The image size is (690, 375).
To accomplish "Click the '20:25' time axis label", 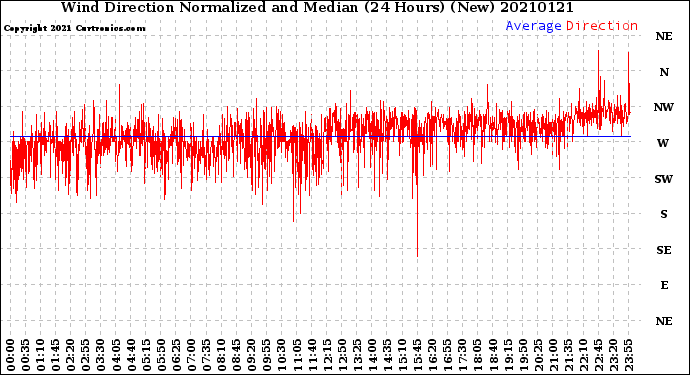I will point(538,356).
